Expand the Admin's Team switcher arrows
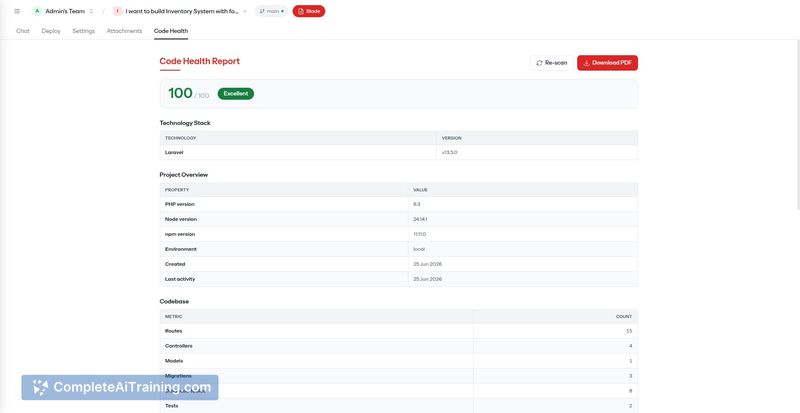The width and height of the screenshot is (800, 413). click(91, 11)
